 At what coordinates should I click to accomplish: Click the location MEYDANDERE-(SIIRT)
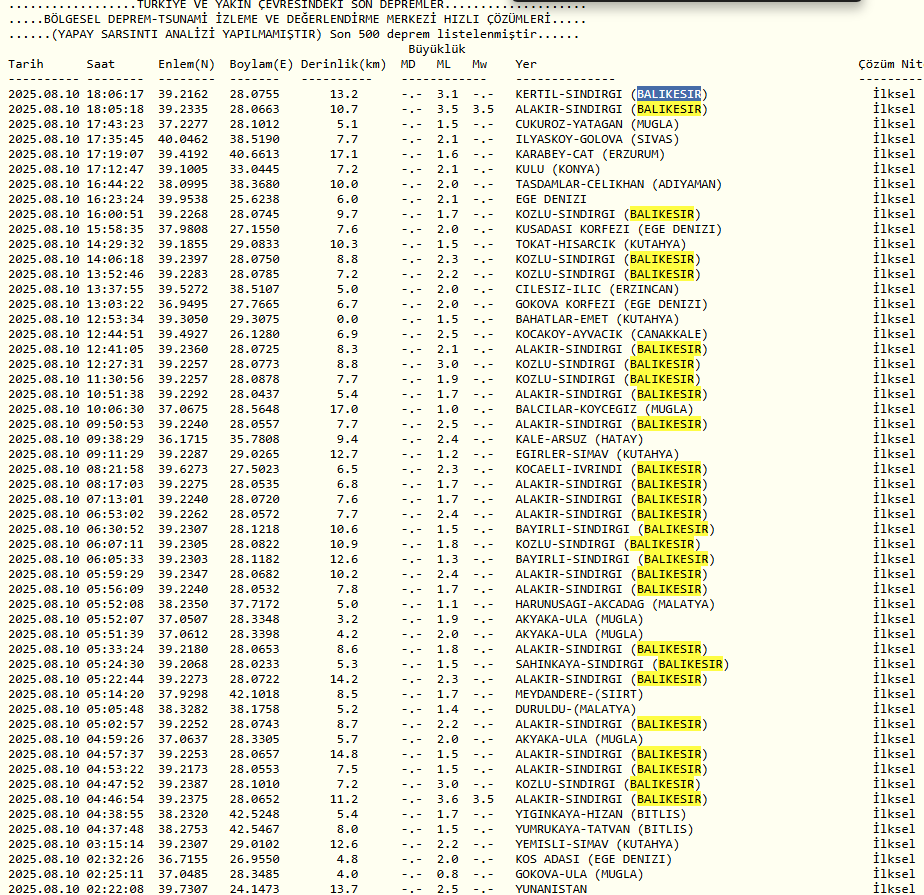tap(579, 694)
